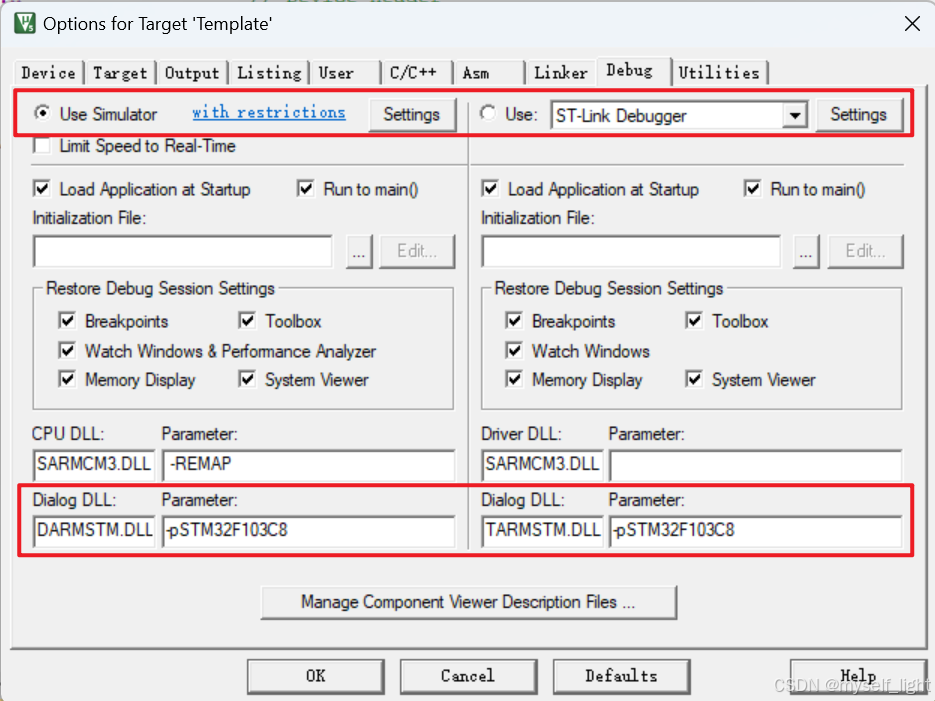
Task: Close the Options for Target dialog
Action: point(912,24)
